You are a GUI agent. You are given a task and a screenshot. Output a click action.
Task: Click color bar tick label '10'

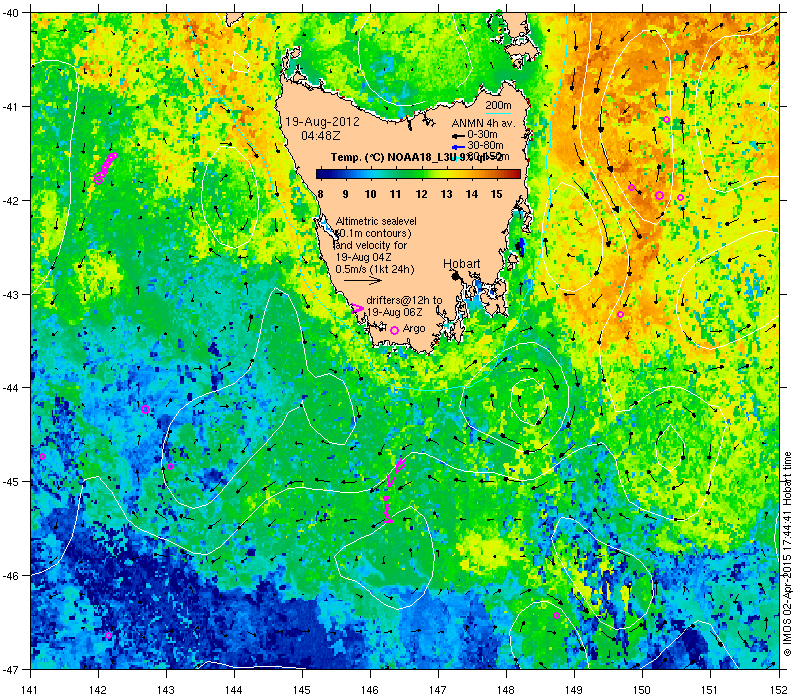point(370,194)
